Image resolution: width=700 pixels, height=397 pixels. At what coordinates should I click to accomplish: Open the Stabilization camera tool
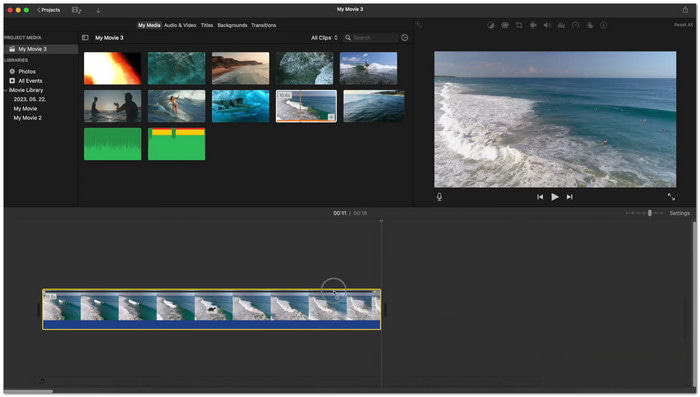(x=533, y=25)
